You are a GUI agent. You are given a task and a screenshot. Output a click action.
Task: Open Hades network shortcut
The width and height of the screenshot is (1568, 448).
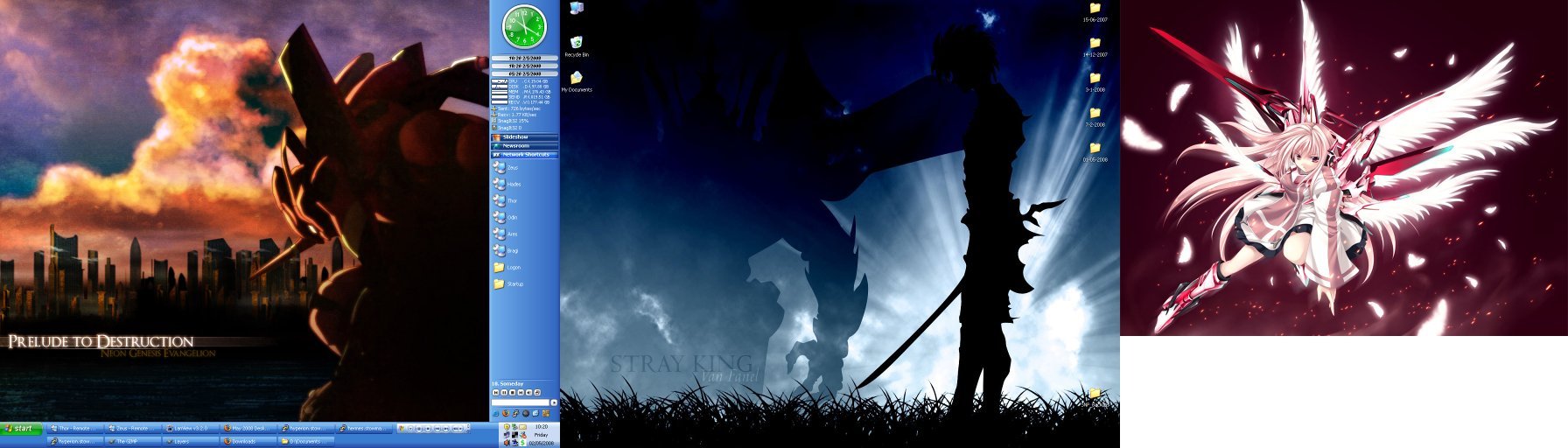click(x=507, y=184)
